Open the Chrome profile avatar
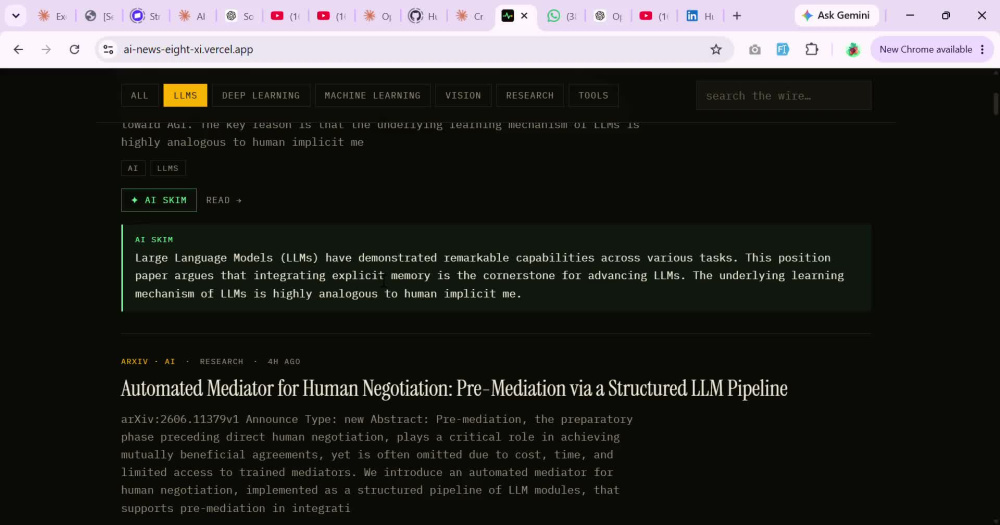The height and width of the screenshot is (525, 1000). pos(853,49)
